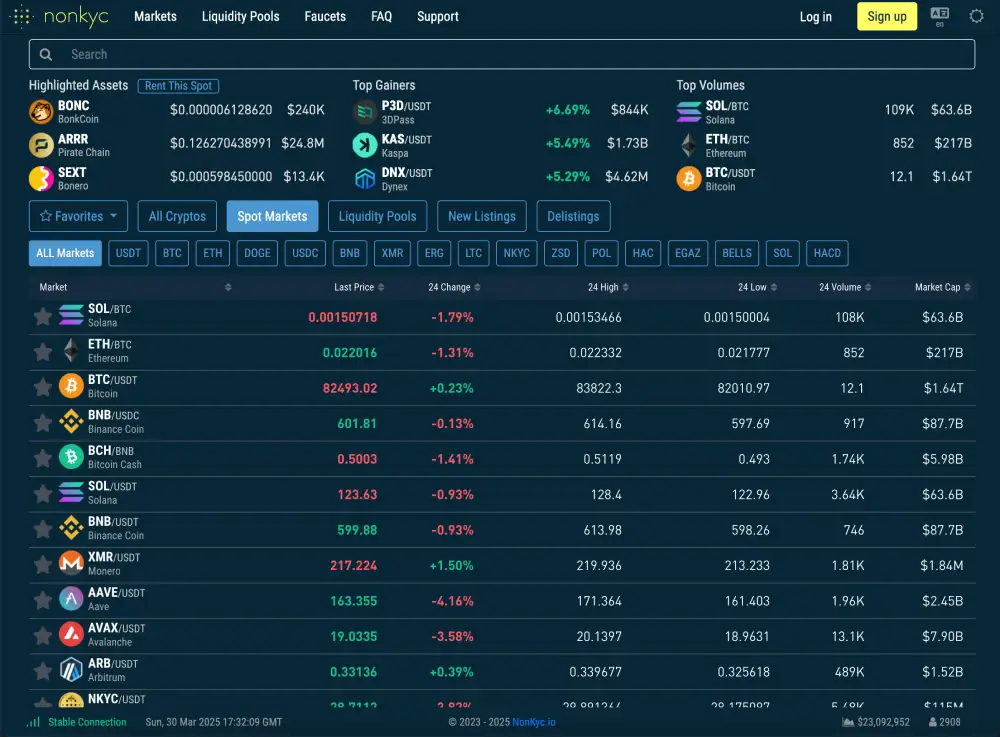Click the BONC BonkCoin icon
The image size is (1000, 737).
[x=41, y=112]
